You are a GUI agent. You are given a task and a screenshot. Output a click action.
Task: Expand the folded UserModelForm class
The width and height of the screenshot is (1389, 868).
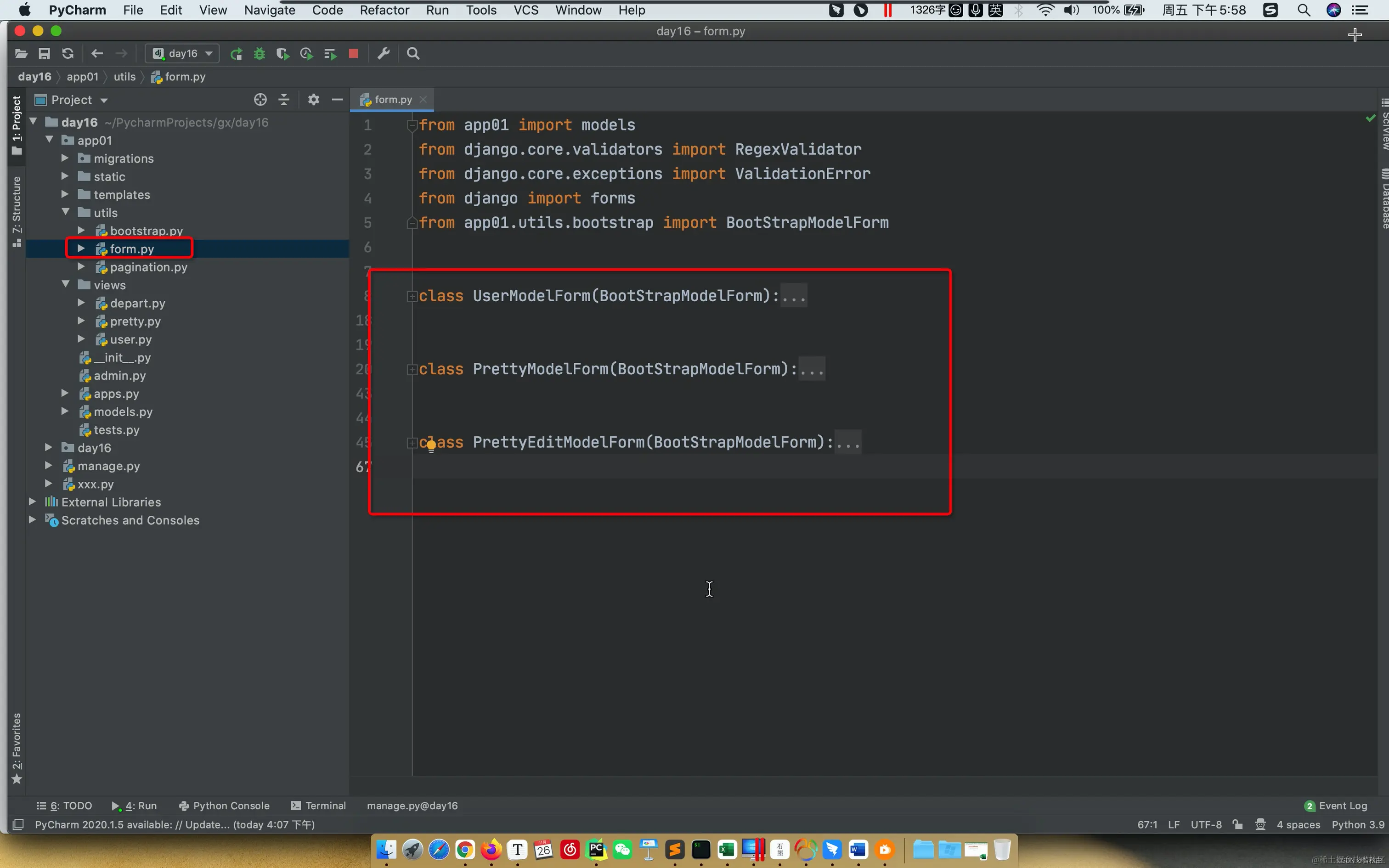click(x=412, y=296)
